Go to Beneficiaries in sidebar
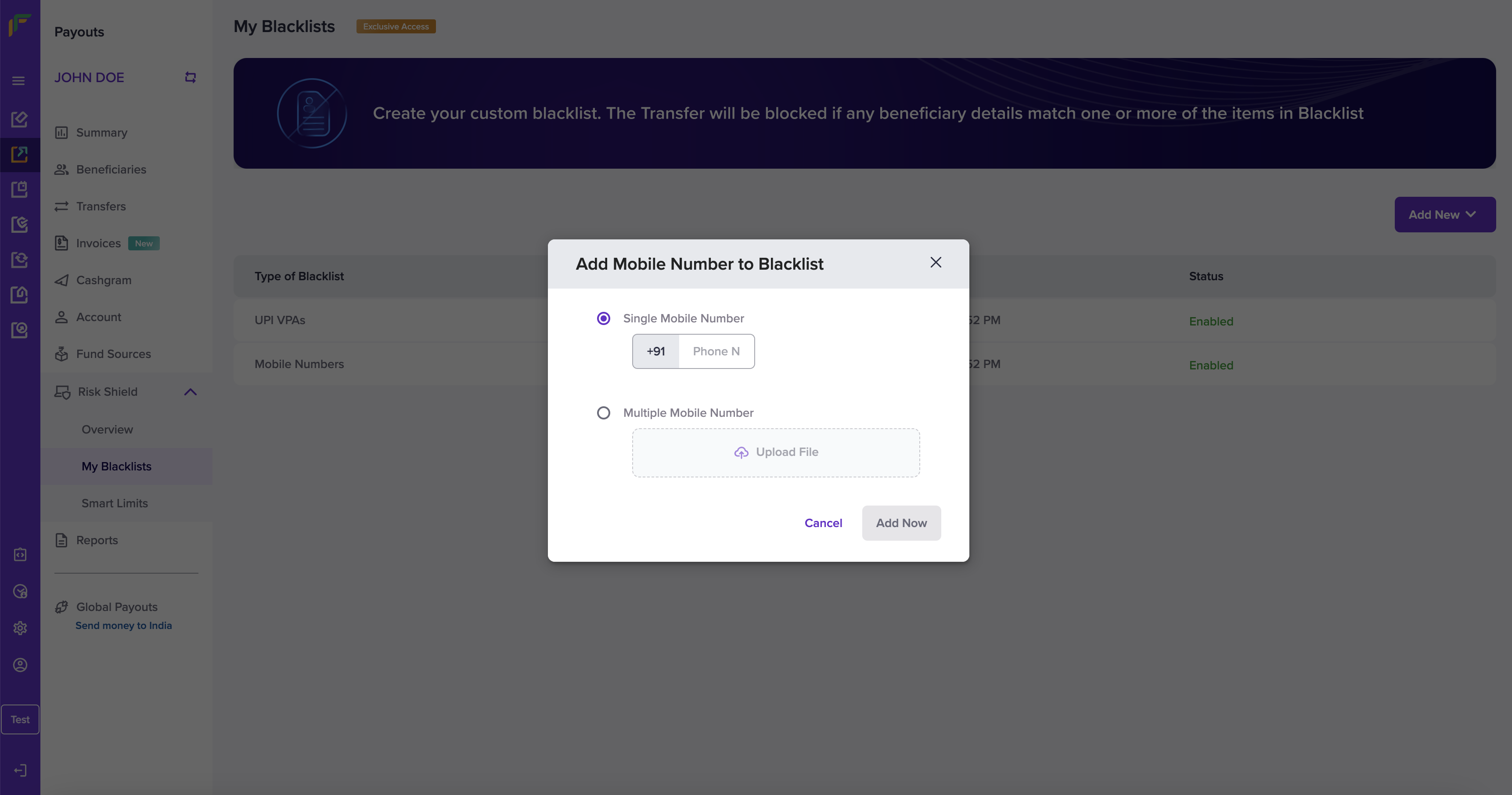The image size is (1512, 795). coord(111,169)
